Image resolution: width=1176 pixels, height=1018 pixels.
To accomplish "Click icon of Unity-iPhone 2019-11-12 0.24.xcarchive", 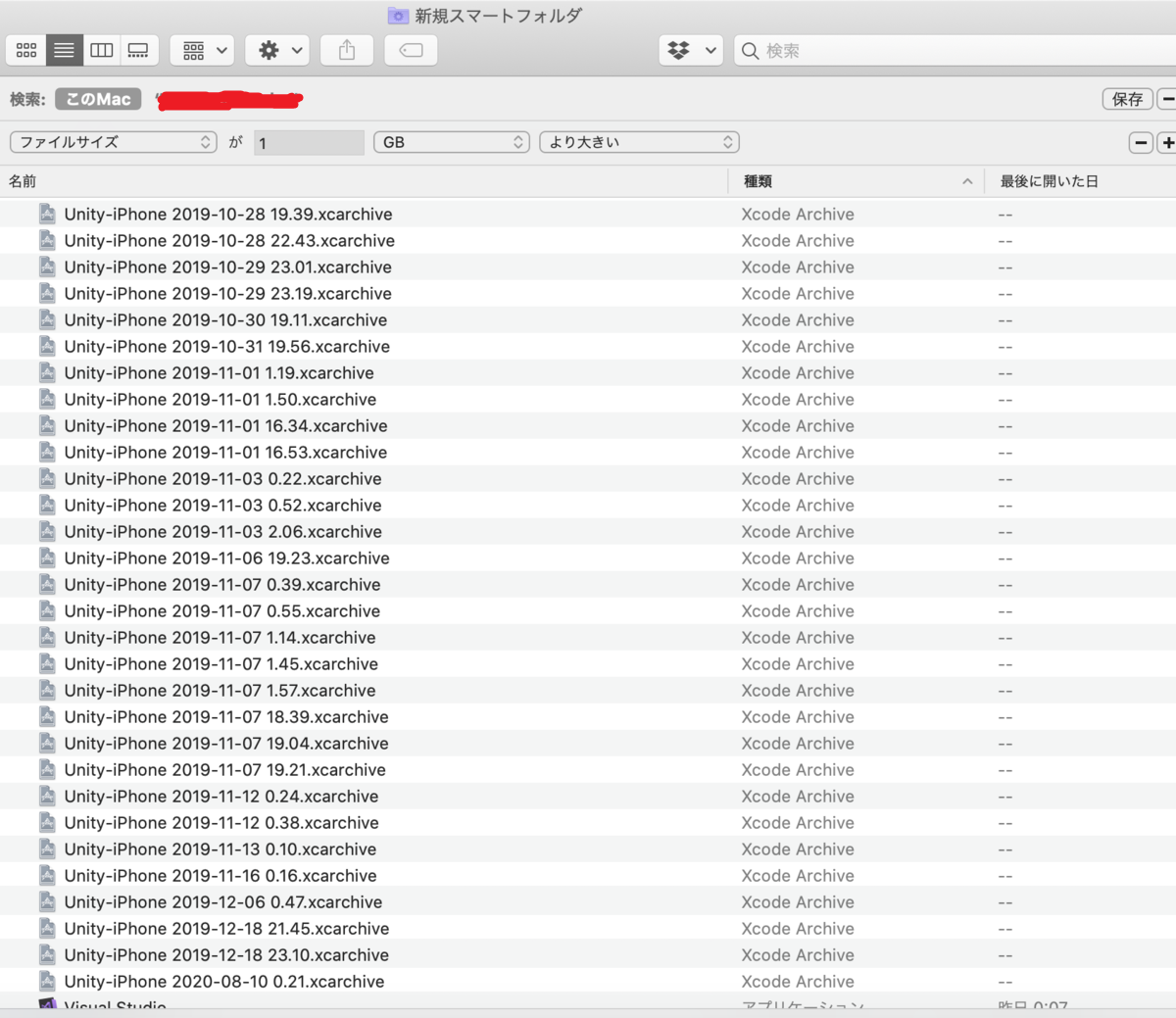I will [x=47, y=796].
